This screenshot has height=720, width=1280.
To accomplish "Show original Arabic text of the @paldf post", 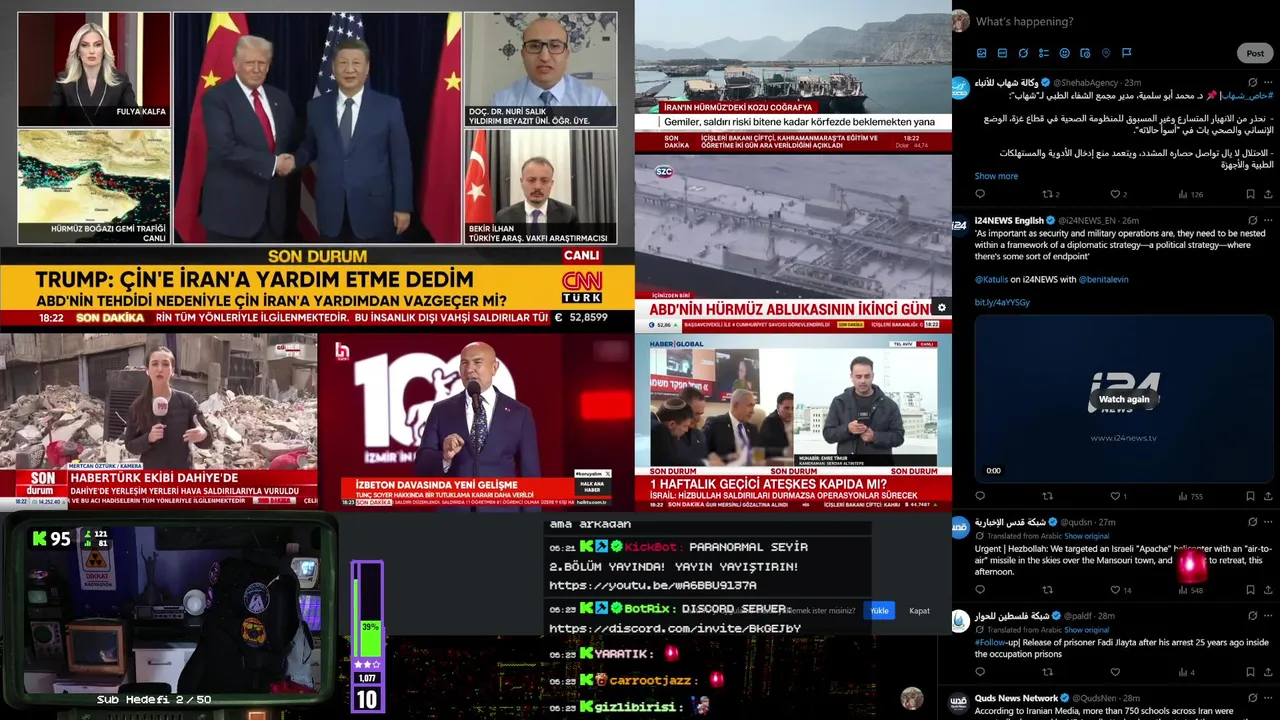I will (1086, 630).
